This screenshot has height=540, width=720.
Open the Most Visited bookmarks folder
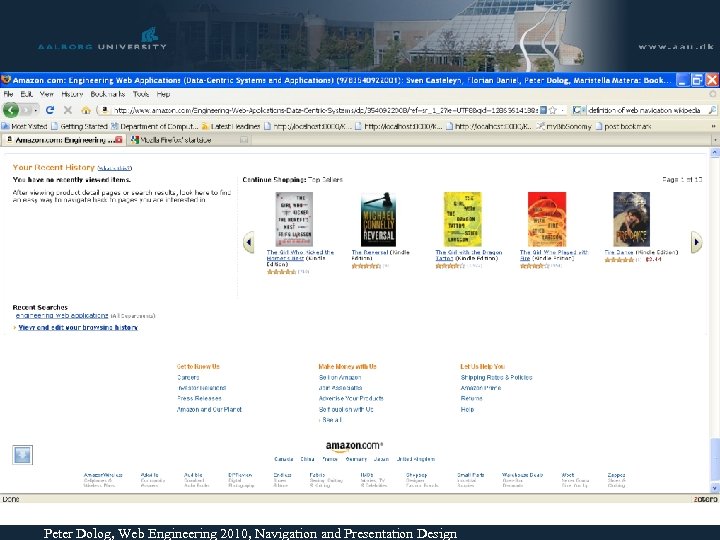point(25,126)
